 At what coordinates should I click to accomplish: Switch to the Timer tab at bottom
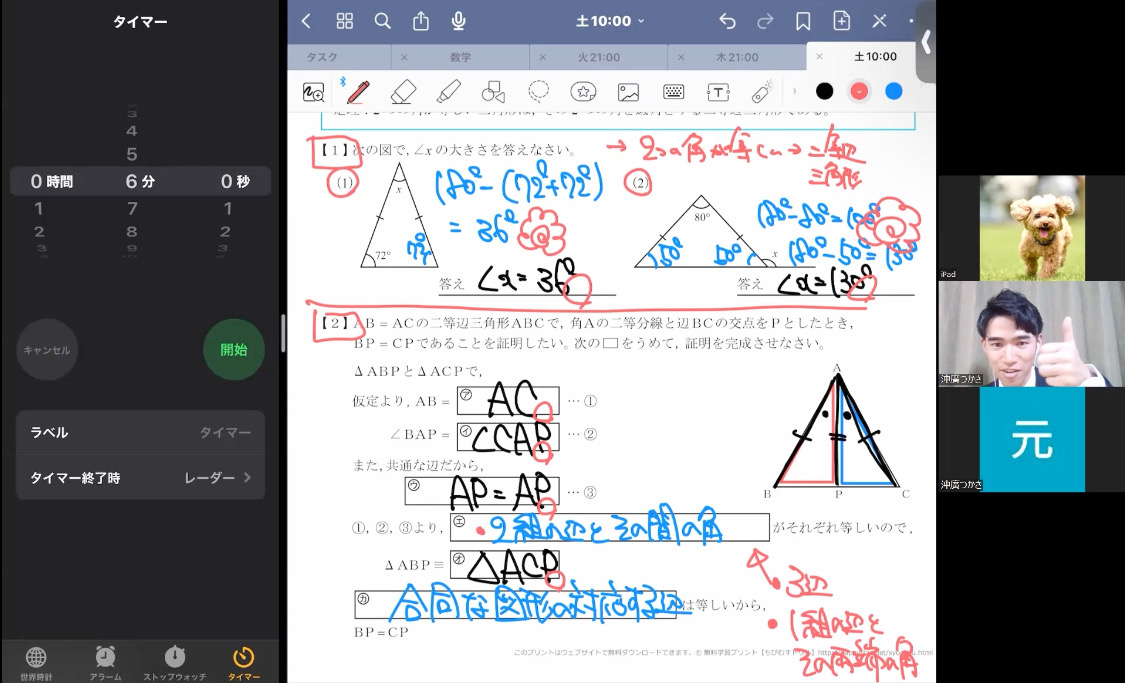[x=244, y=662]
